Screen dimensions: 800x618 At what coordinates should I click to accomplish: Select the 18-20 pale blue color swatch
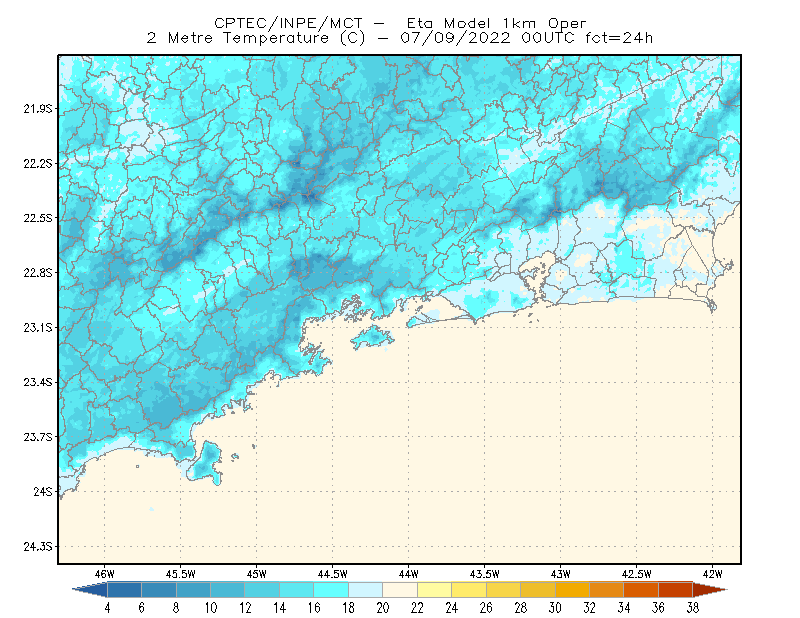pos(365,590)
